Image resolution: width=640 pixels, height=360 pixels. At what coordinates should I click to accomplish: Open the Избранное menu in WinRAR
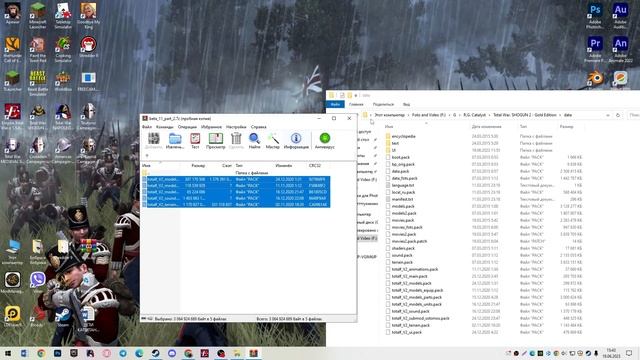tap(211, 127)
